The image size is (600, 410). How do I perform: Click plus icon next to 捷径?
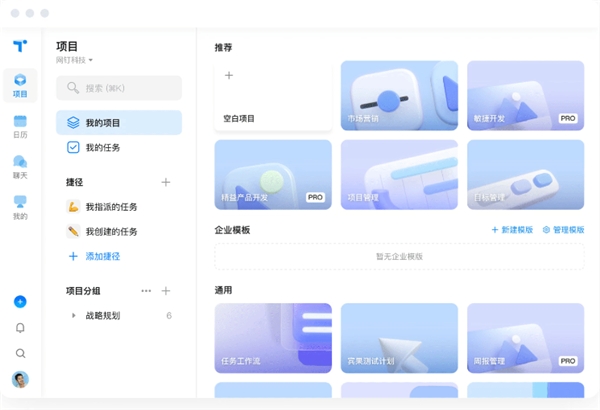166,182
